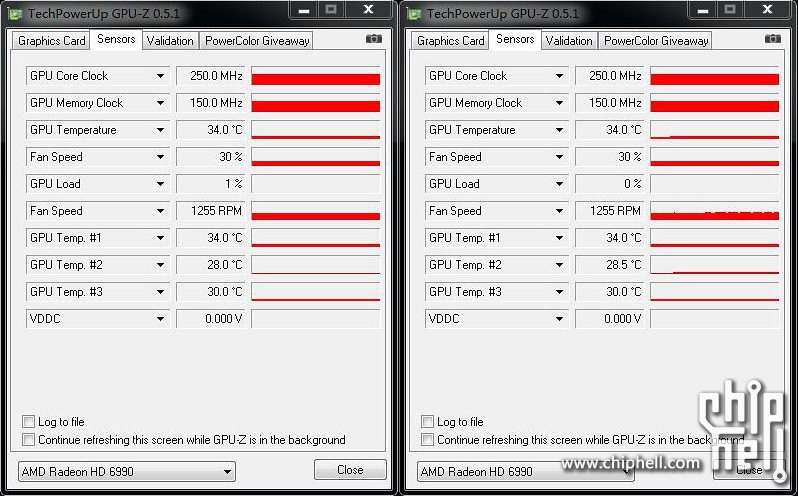The width and height of the screenshot is (798, 496).
Task: Open PowerColor Giveaway tab in left window
Action: click(x=256, y=41)
